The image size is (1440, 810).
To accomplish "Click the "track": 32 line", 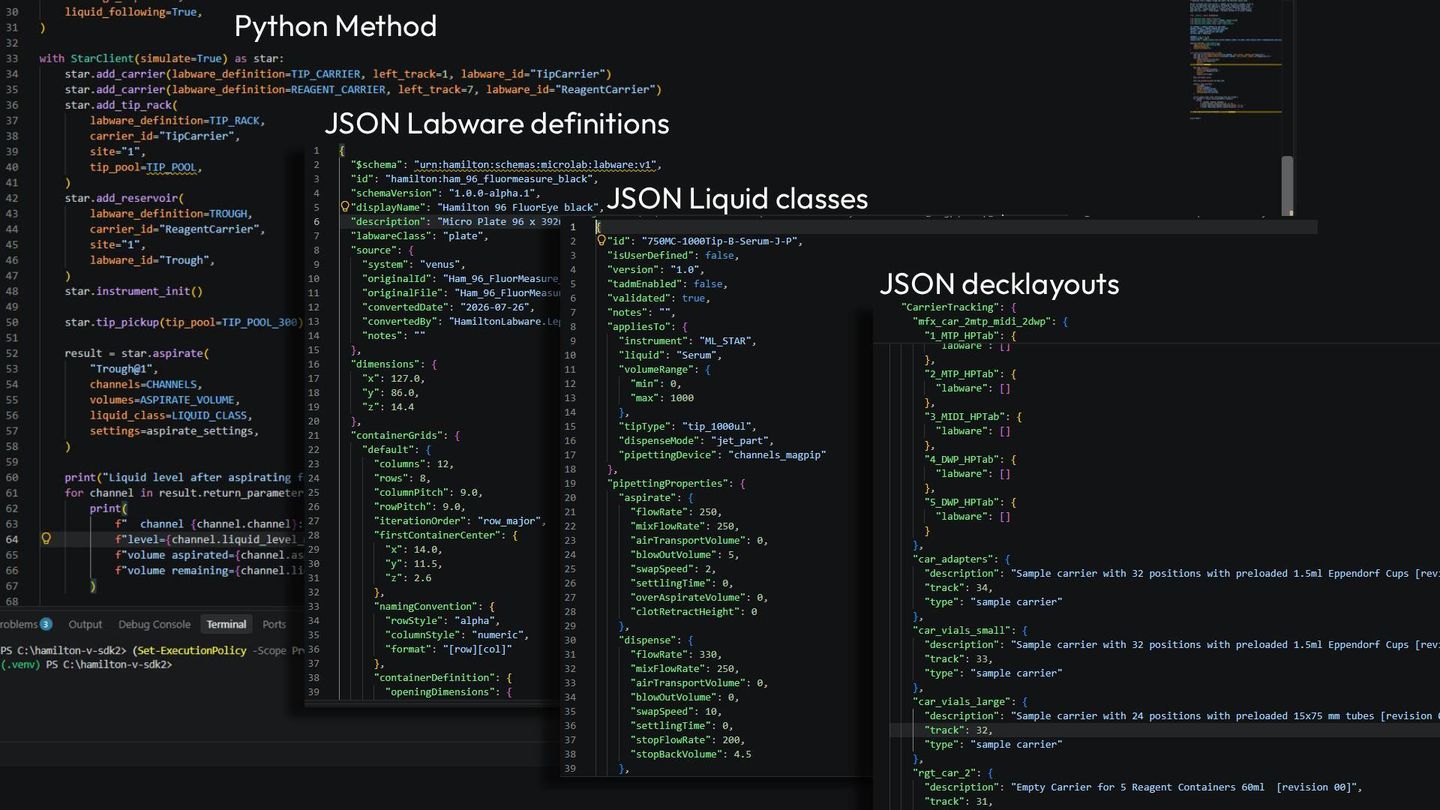I will [x=959, y=730].
